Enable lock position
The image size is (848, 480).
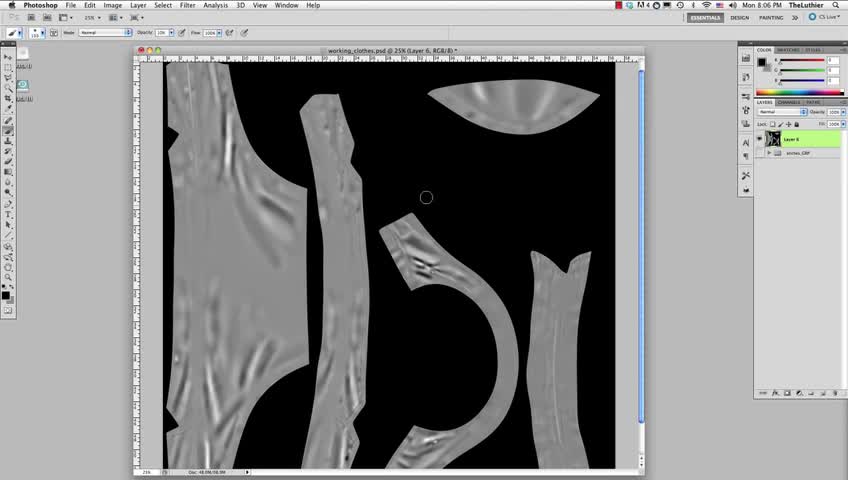pos(789,124)
